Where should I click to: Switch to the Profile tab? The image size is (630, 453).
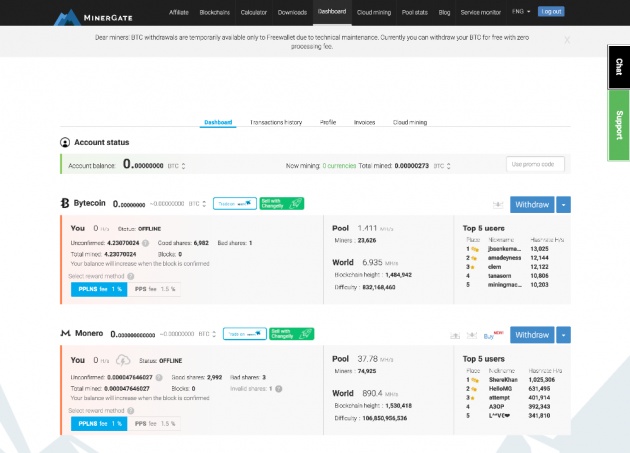[x=328, y=122]
